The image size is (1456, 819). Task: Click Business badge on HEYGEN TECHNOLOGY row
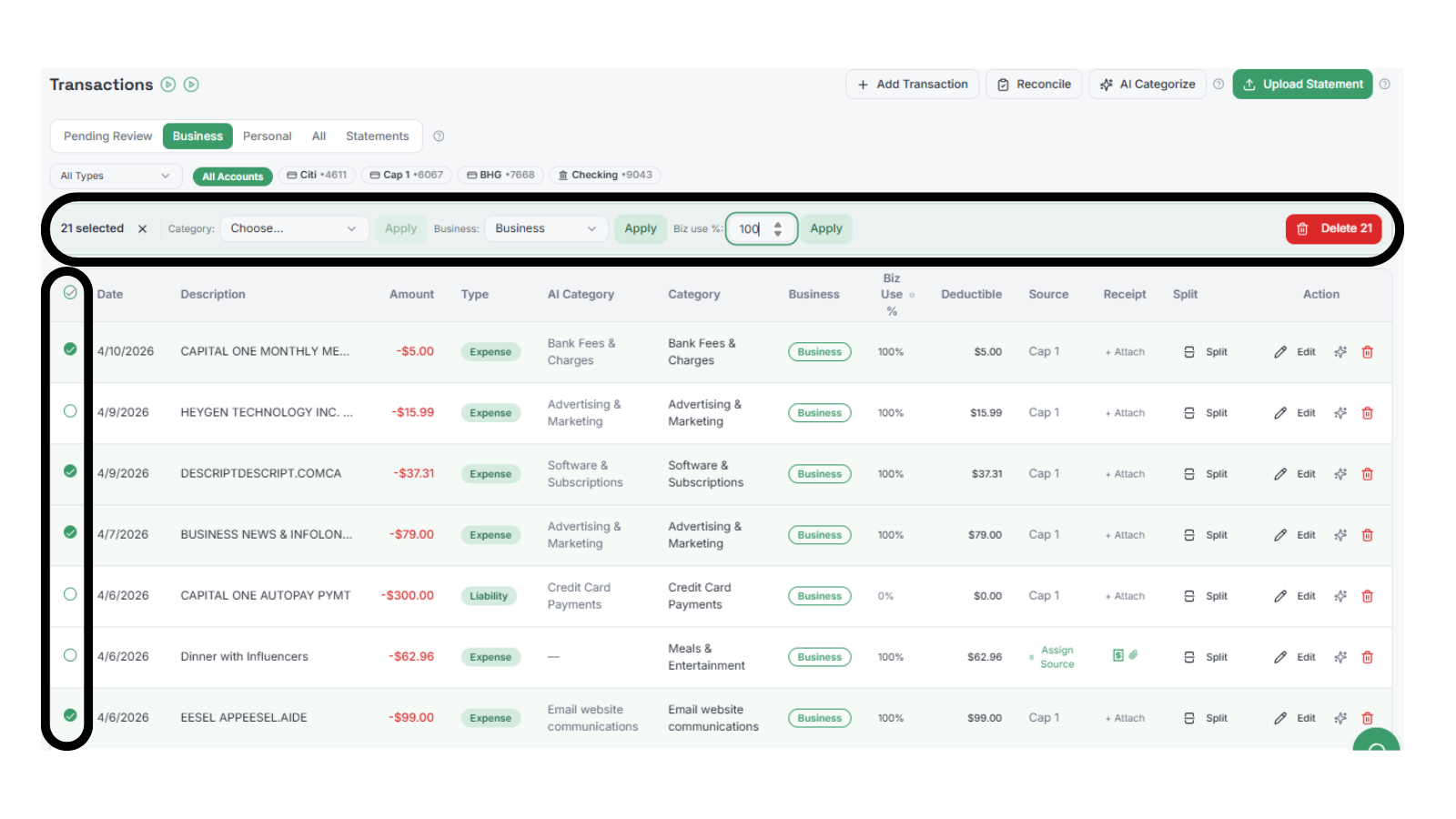click(x=820, y=413)
